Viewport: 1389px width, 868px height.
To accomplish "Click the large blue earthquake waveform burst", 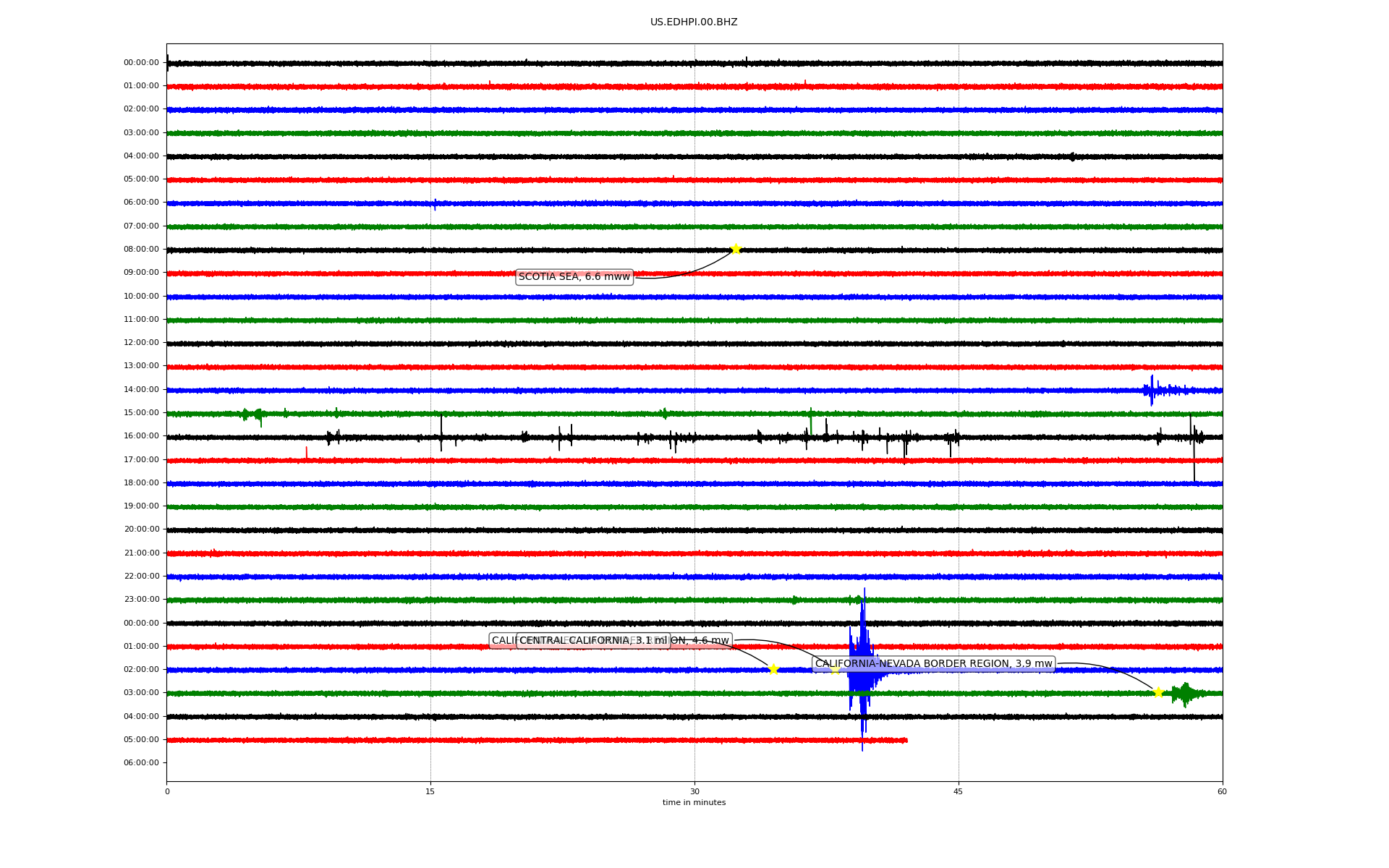I will point(862,669).
